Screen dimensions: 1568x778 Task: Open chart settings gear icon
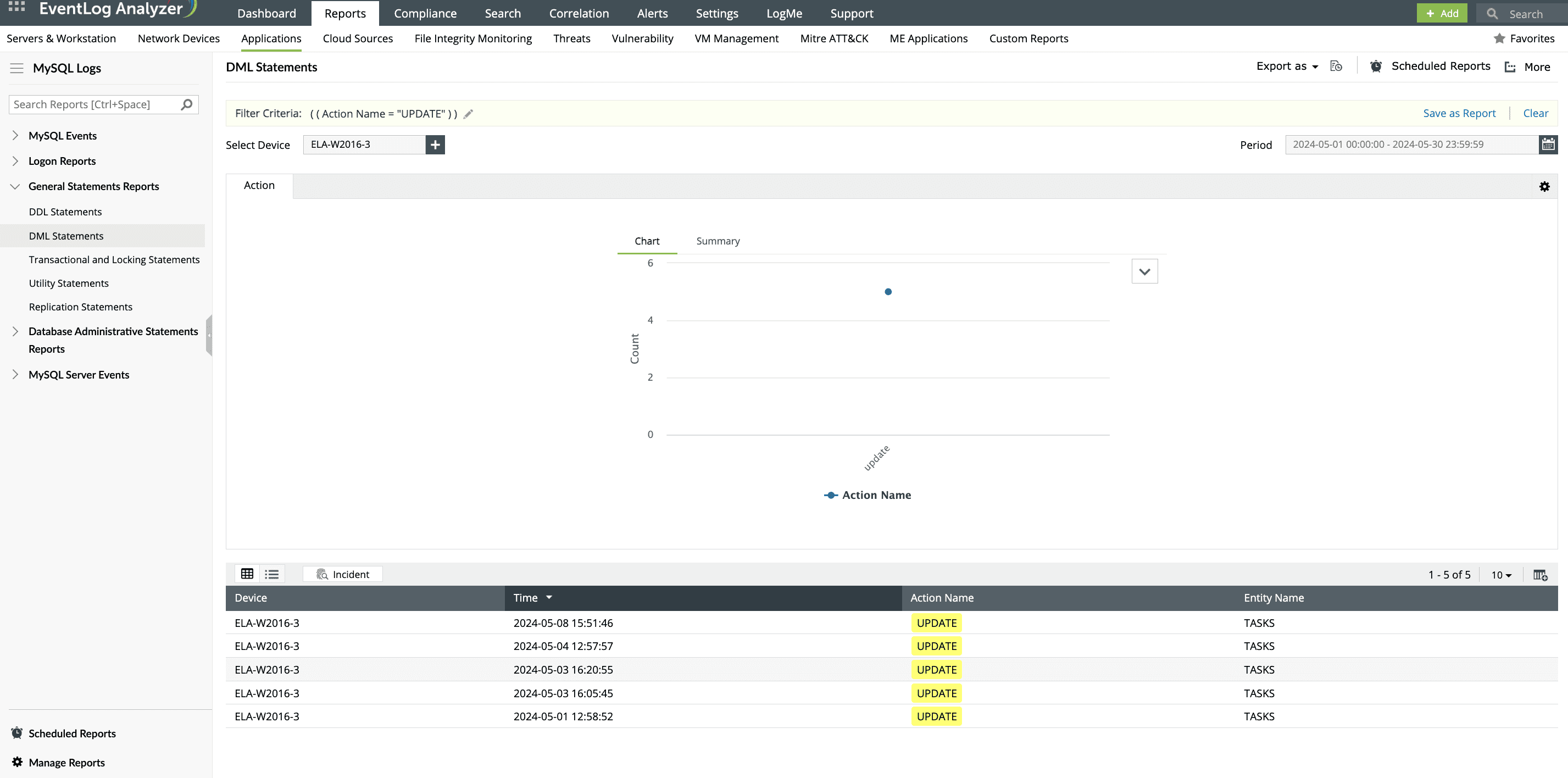(1544, 186)
